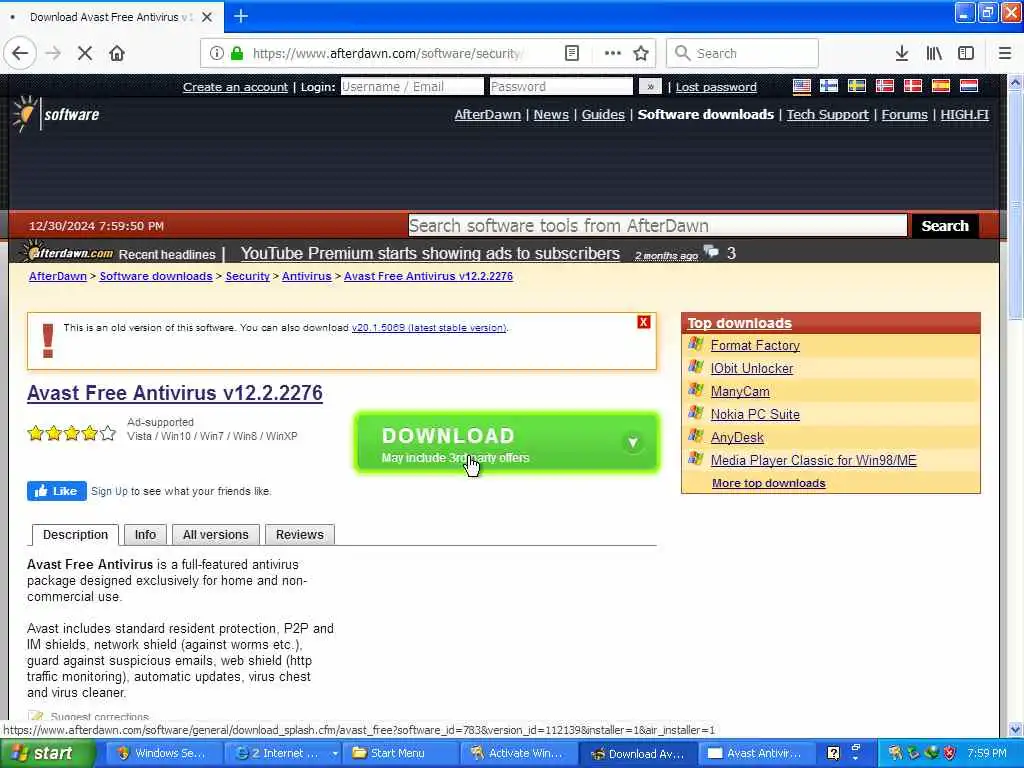The height and width of the screenshot is (768, 1024).
Task: Click the Create an account link
Action: click(235, 87)
